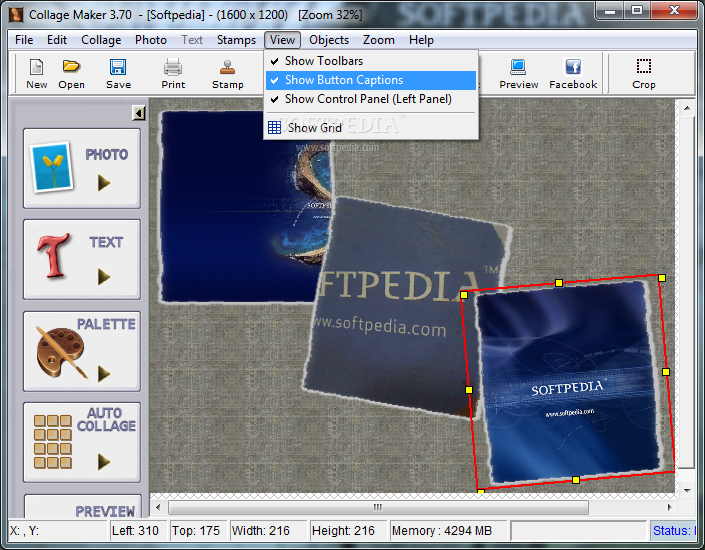Click the vertical scrollbar up arrow
This screenshot has height=550, width=705.
tap(687, 108)
